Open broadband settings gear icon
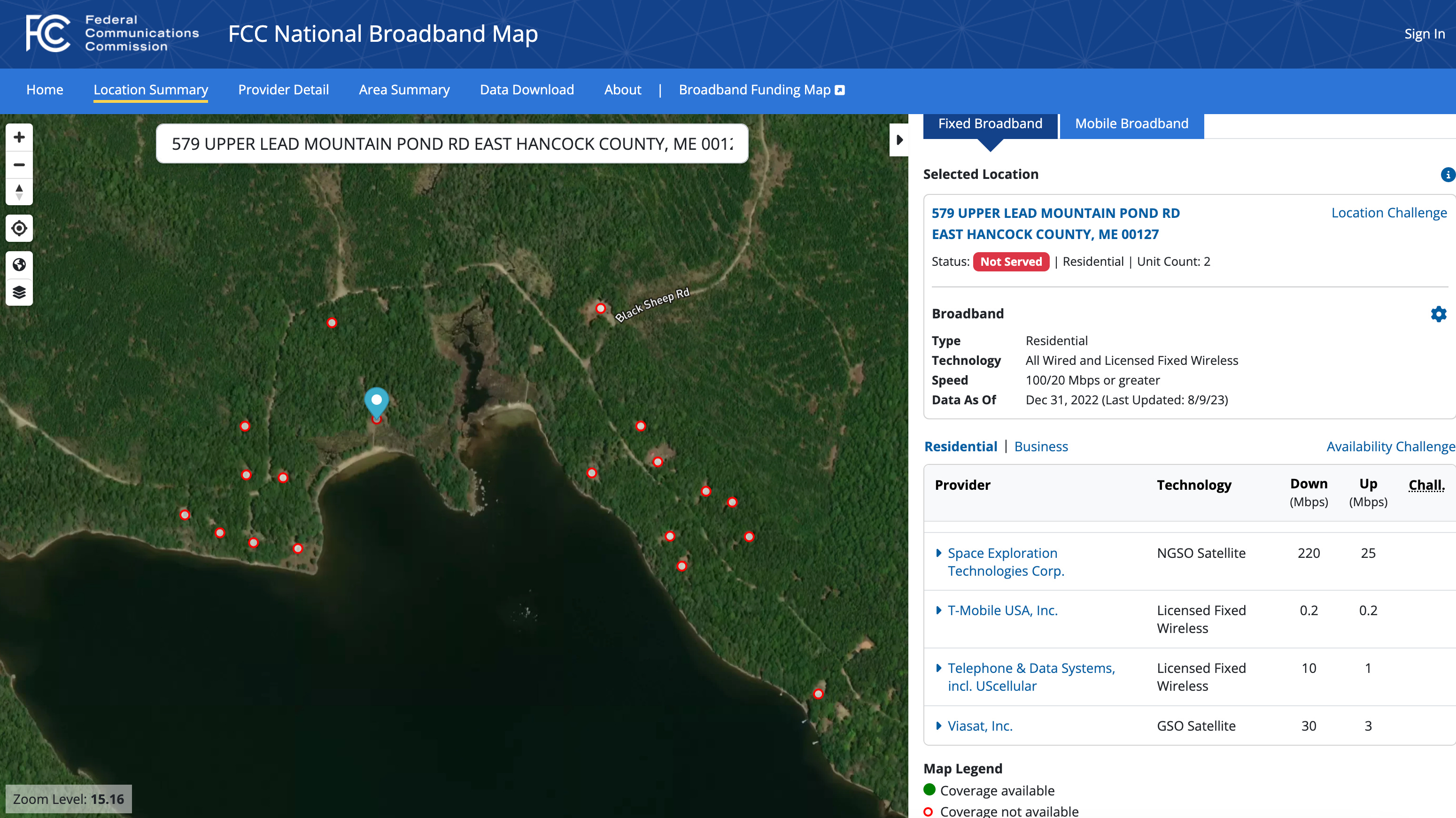1456x818 pixels. [x=1439, y=314]
